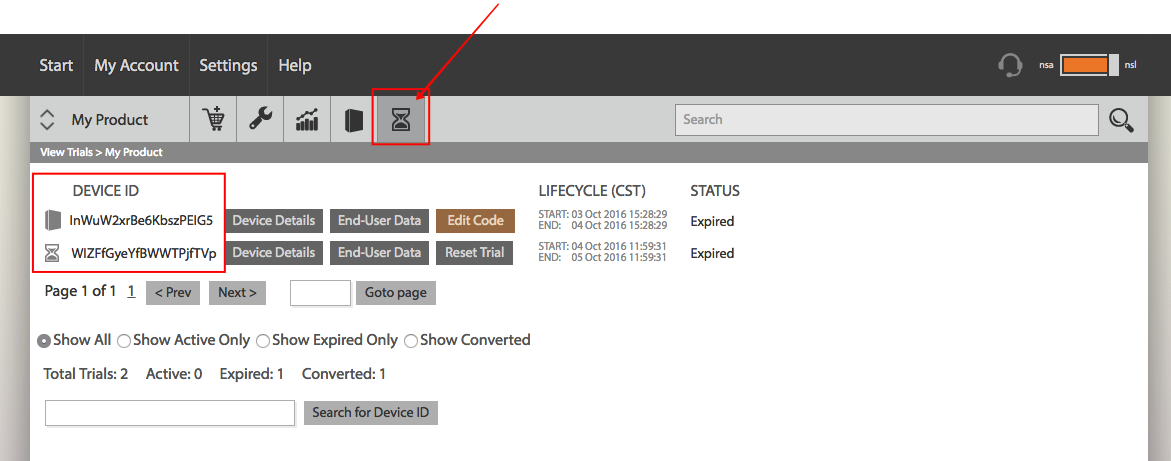Click page number 1 link
Image resolution: width=1171 pixels, height=461 pixels.
[x=131, y=291]
